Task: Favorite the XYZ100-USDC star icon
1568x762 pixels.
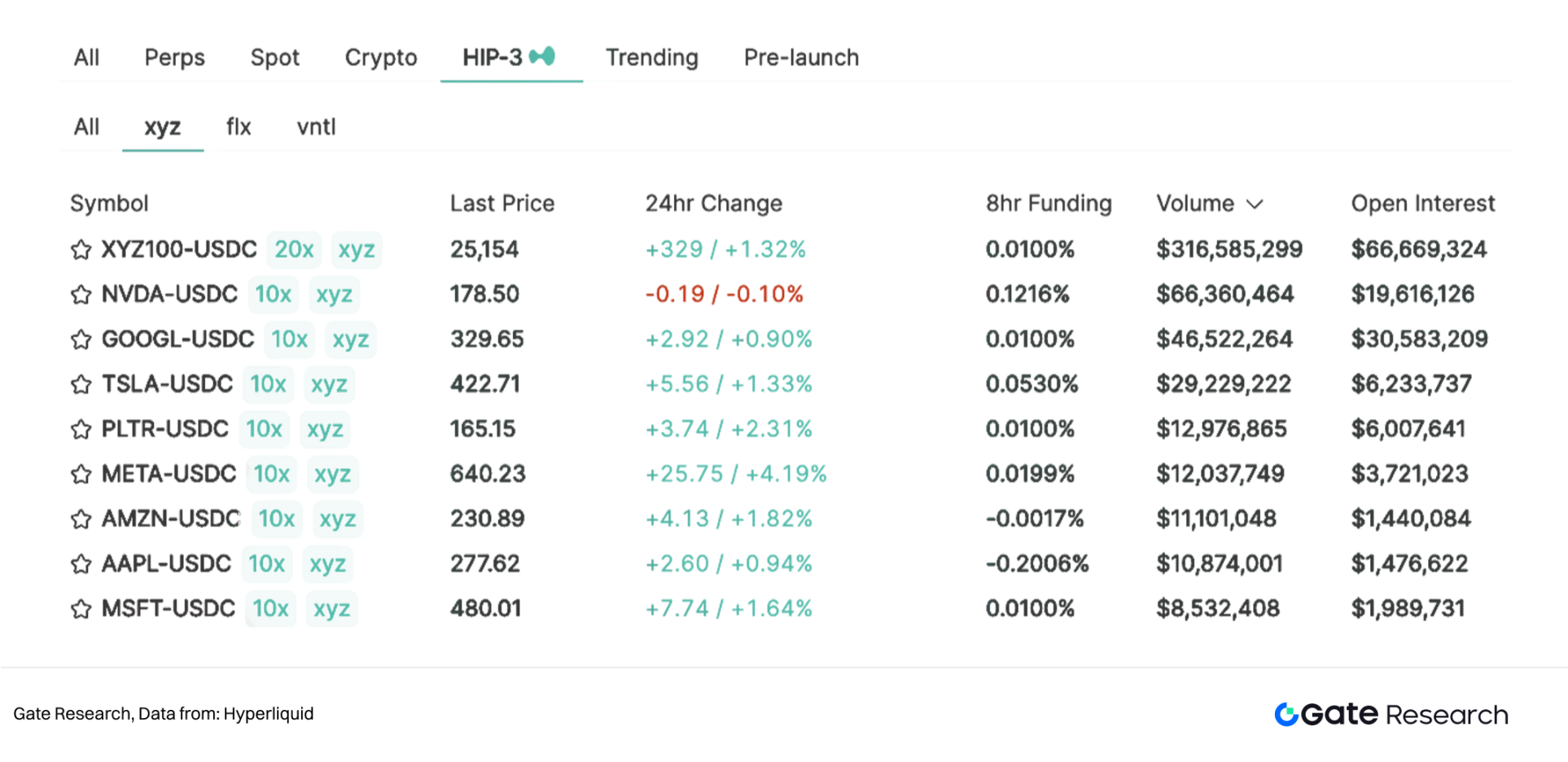Action: tap(81, 250)
